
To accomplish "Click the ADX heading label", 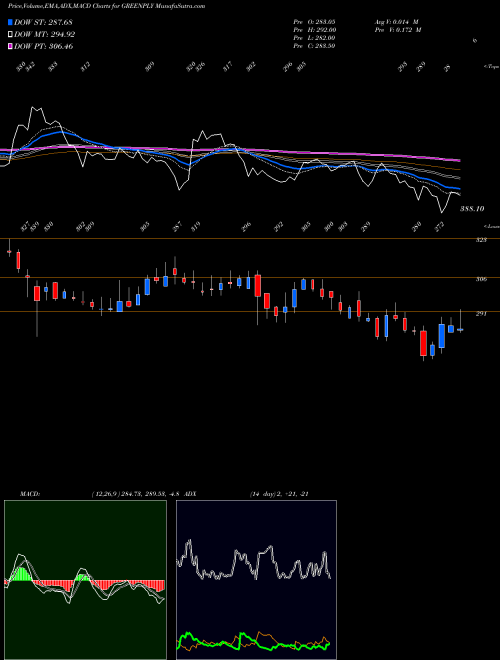I will (x=190, y=494).
